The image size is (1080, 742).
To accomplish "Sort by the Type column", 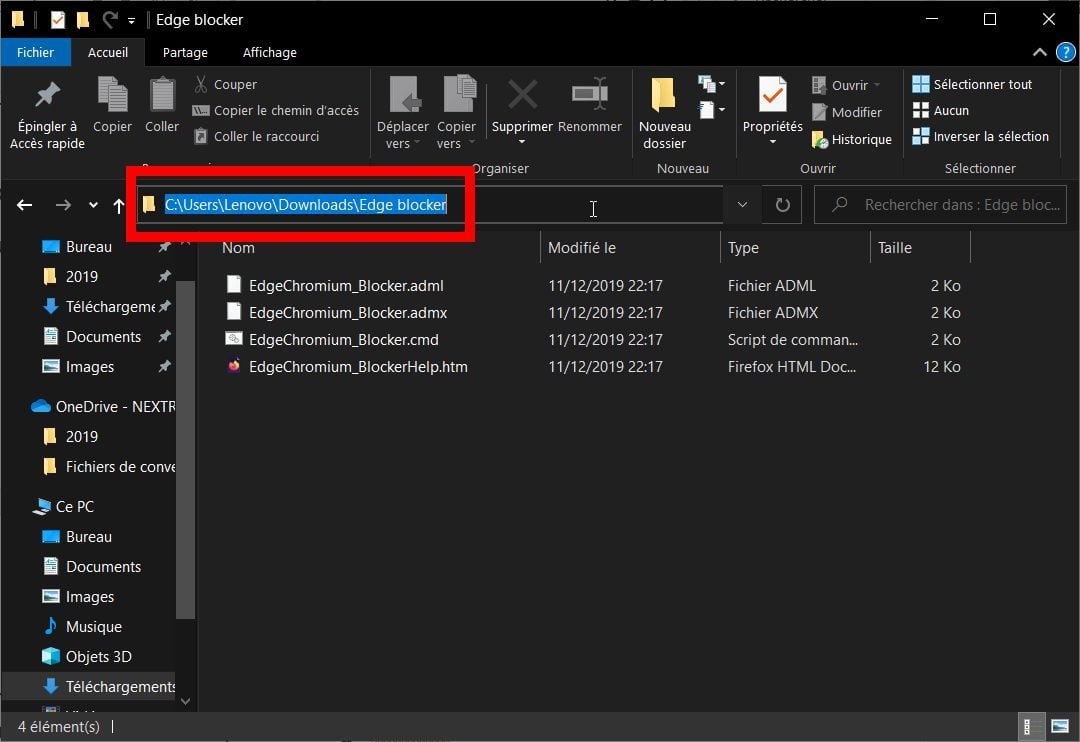I will point(743,248).
